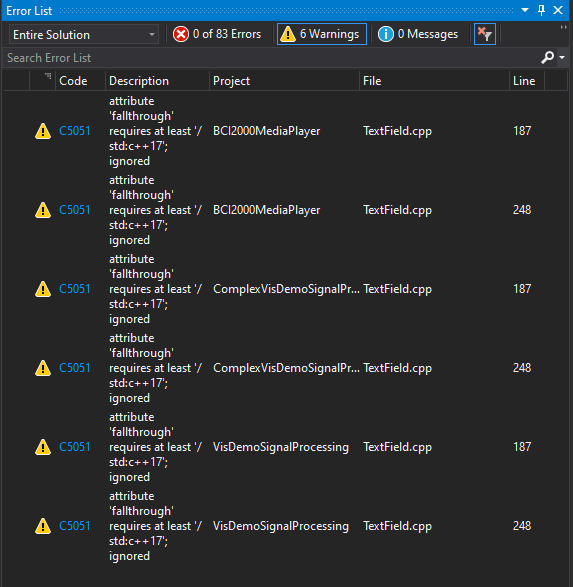The image size is (573, 587).
Task: Click warning icon of ComplexVisDemoSignalPr... line 248 row
Action: click(43, 368)
